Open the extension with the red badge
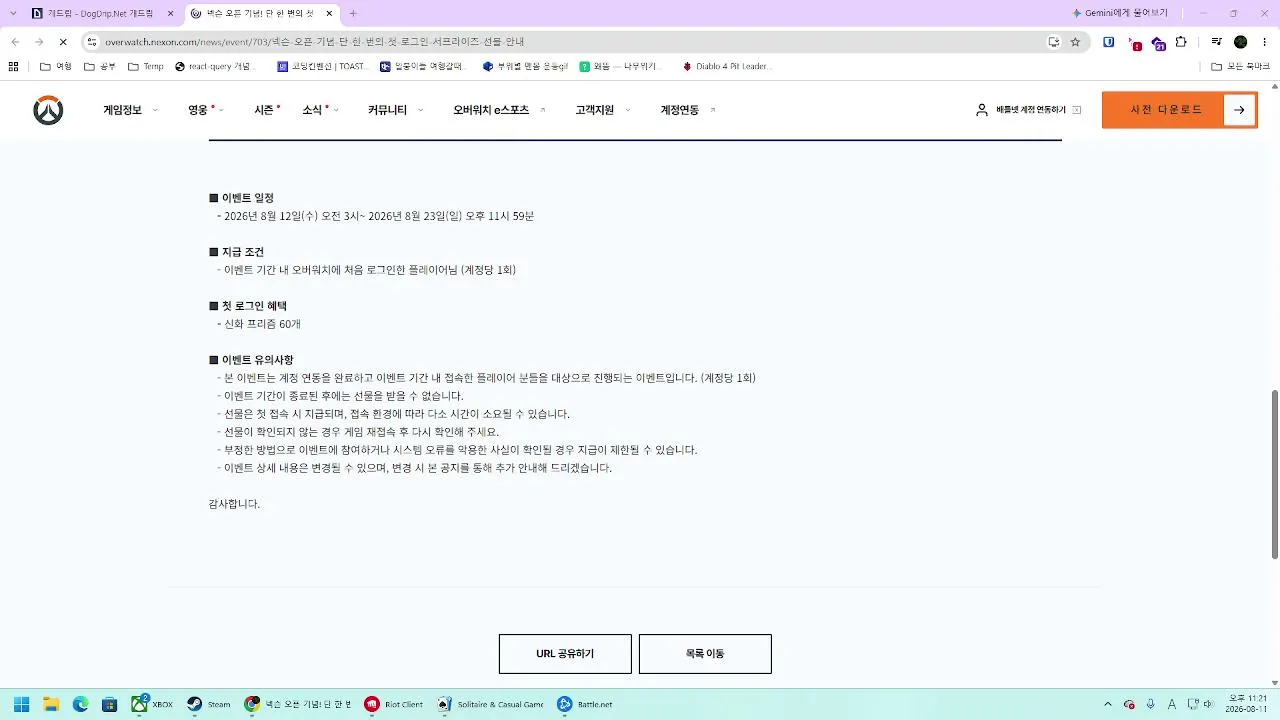The image size is (1280, 720). 1134,43
